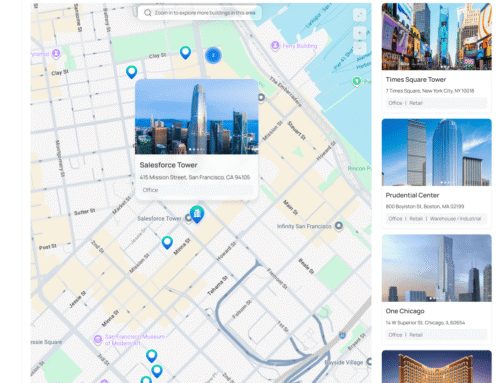Open the blue numbered cluster marker
Image resolution: width=500 pixels, height=383 pixels.
click(213, 55)
